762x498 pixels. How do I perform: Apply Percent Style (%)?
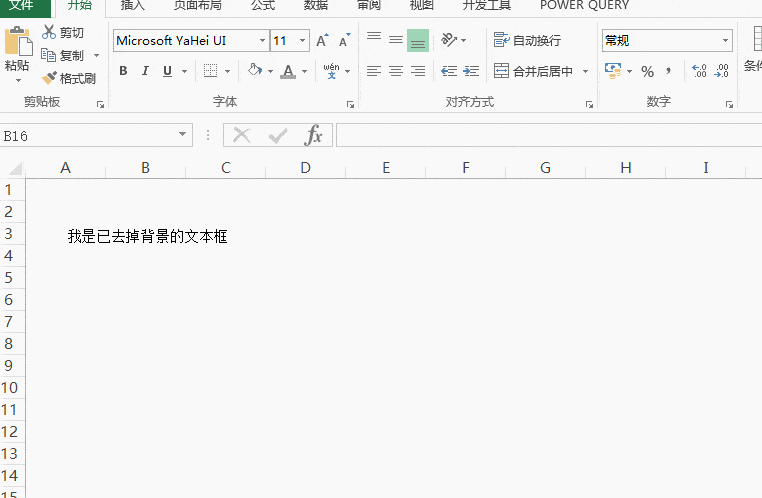[x=647, y=71]
